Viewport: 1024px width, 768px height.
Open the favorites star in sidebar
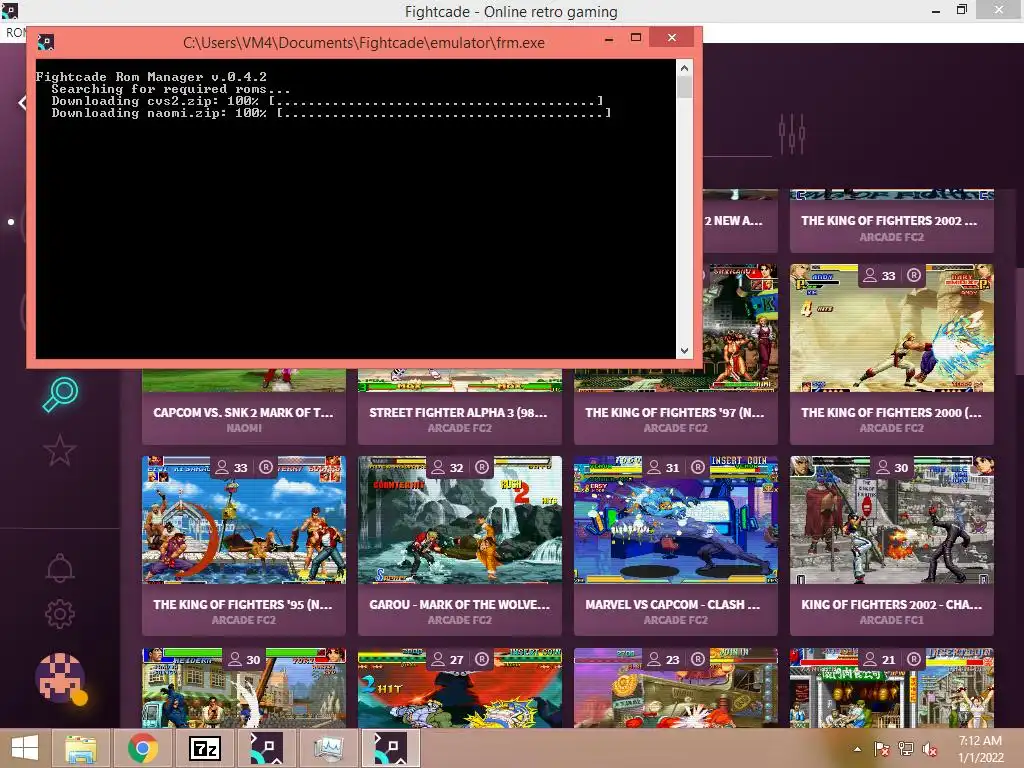tap(59, 450)
